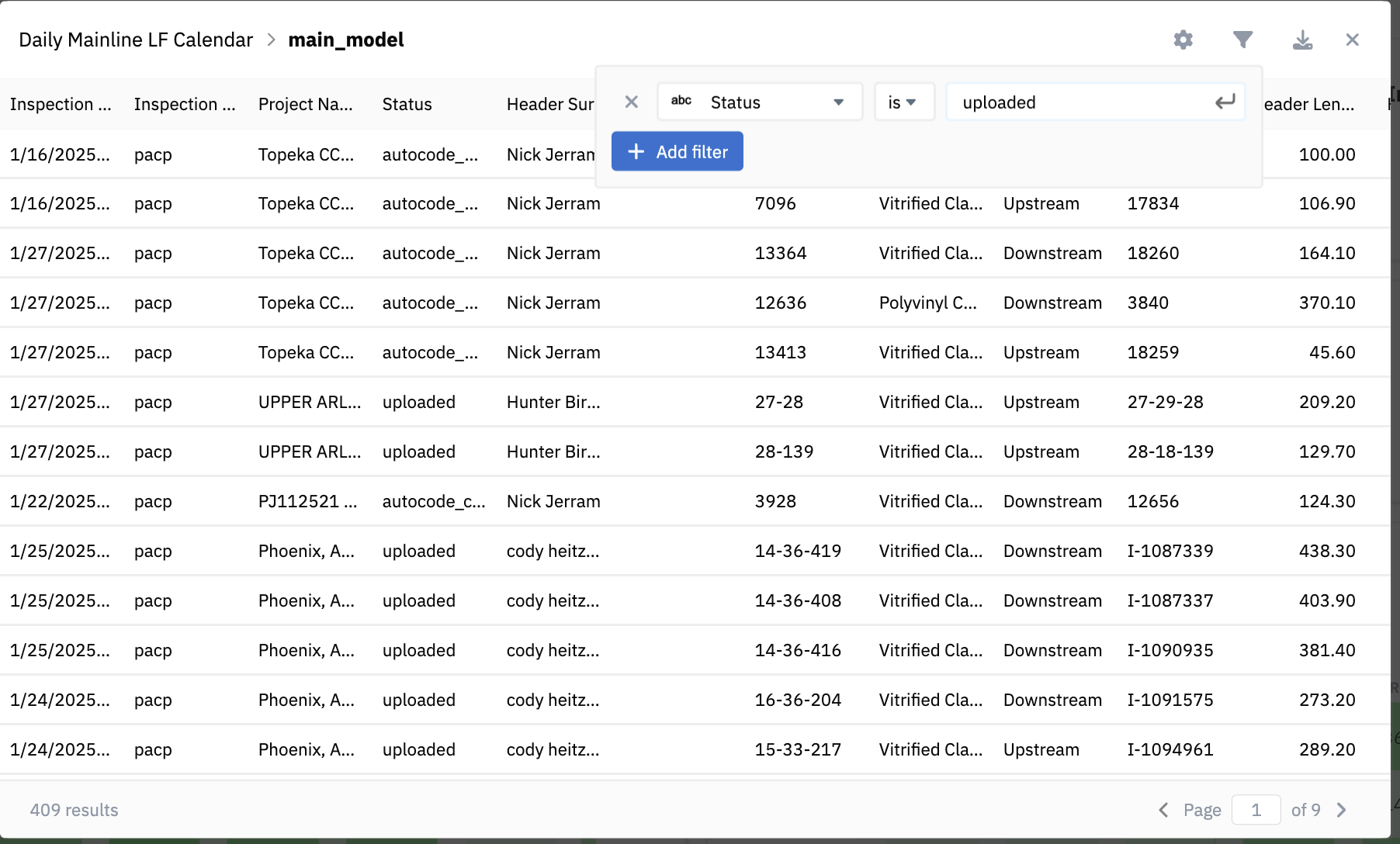
Task: Click the autocode_c... status cell
Action: point(434,501)
